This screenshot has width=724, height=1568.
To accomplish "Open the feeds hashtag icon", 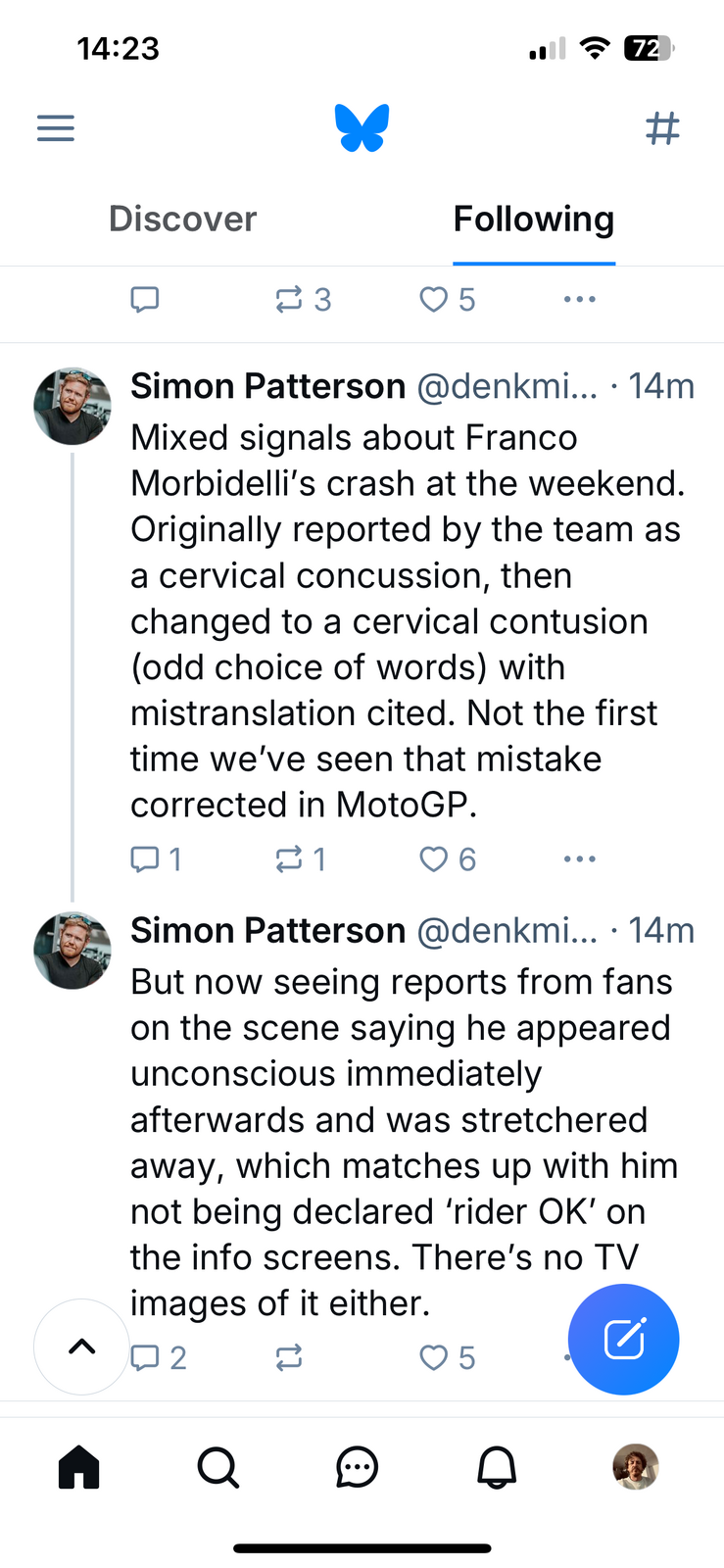I will [x=662, y=128].
